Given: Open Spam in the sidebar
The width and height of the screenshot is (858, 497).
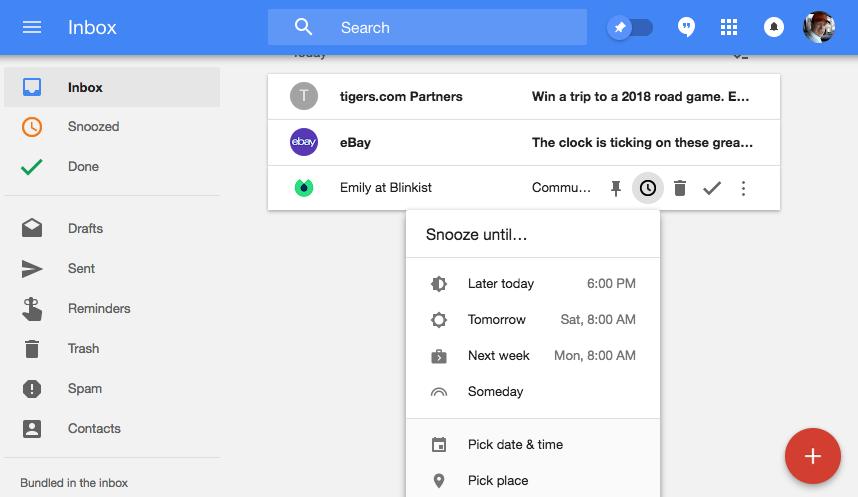Looking at the screenshot, I should [112, 388].
